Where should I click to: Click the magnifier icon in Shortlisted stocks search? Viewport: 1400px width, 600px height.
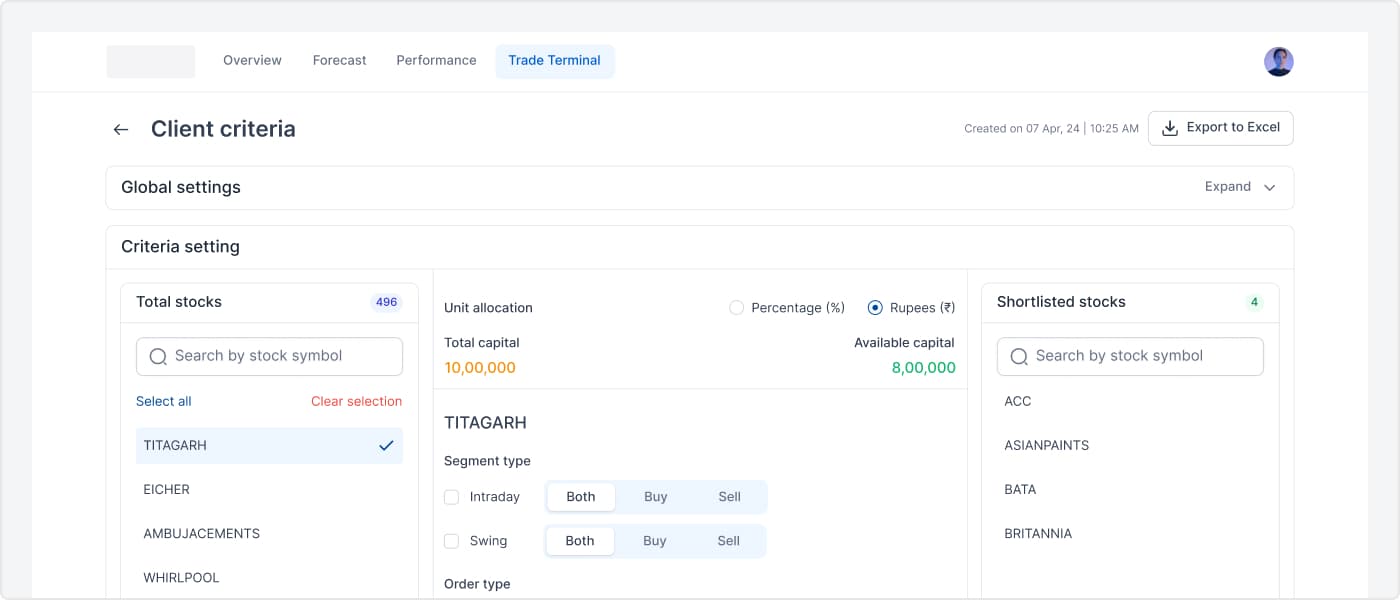[x=1019, y=356]
